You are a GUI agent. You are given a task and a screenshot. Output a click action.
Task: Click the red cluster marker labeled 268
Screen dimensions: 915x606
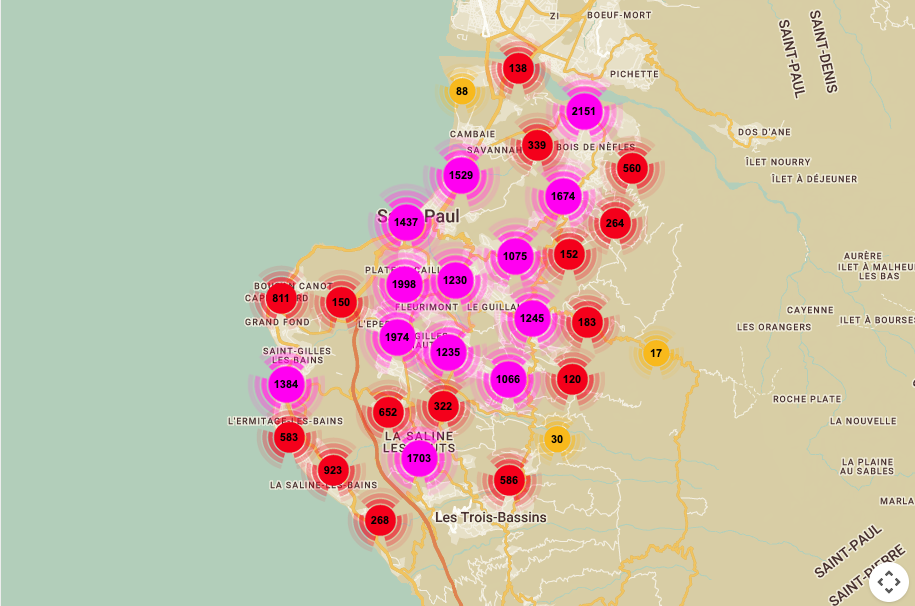tap(379, 520)
